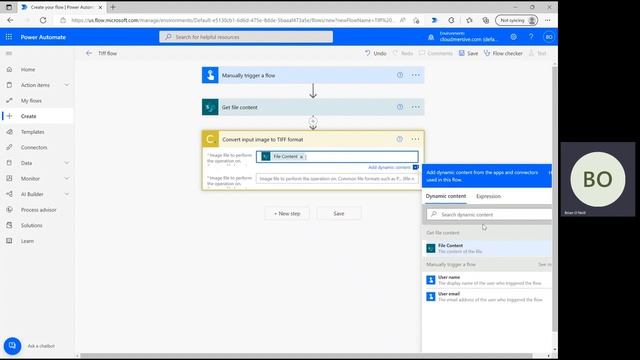Remove the File Content token
Viewport: 640px width, 360px height.
point(301,157)
